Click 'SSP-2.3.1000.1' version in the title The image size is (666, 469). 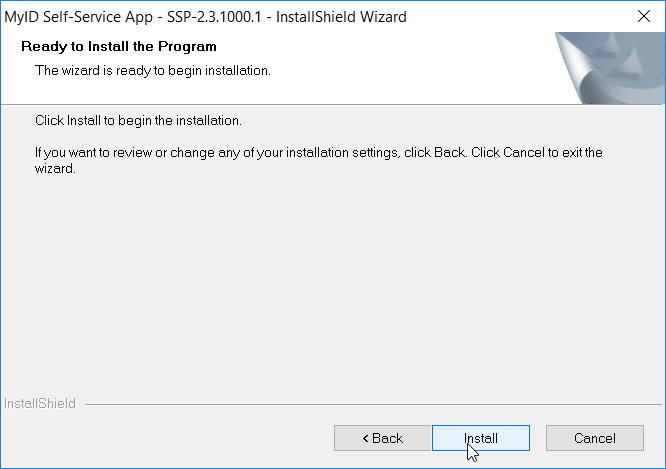click(x=214, y=17)
